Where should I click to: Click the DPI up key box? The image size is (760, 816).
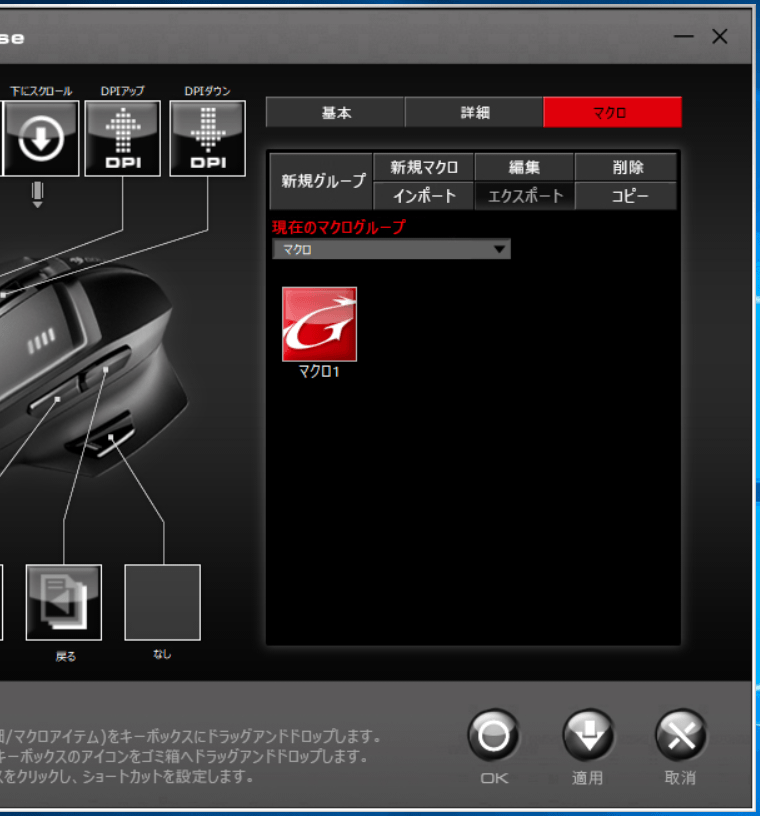122,138
